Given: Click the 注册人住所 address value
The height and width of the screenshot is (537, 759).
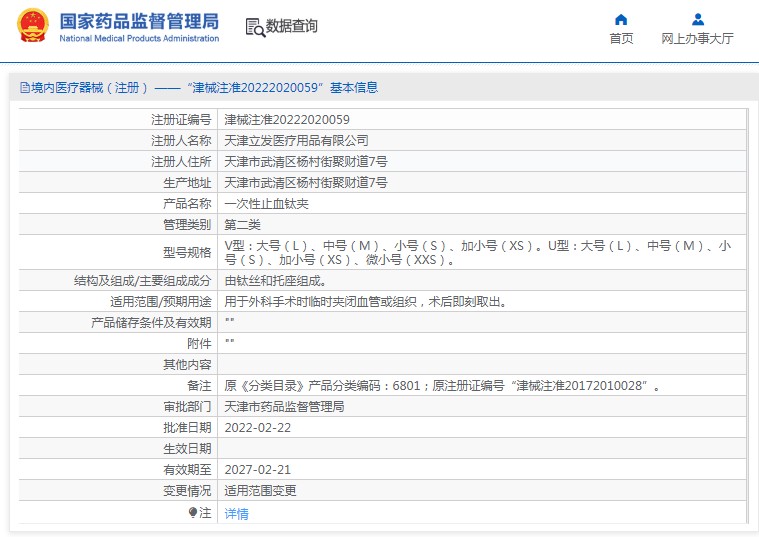Looking at the screenshot, I should click(x=305, y=162).
